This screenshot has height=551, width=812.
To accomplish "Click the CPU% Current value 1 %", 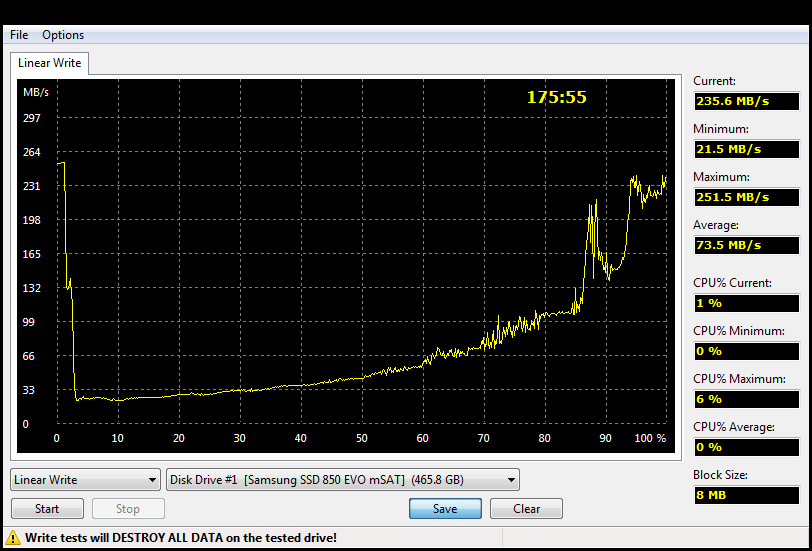I will tap(746, 303).
